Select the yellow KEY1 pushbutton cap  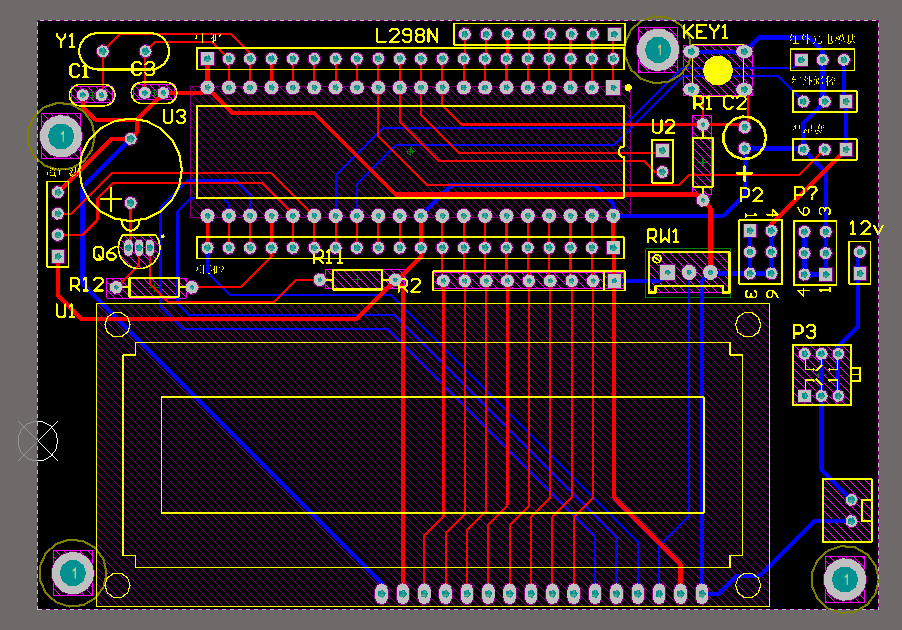pyautogui.click(x=718, y=71)
